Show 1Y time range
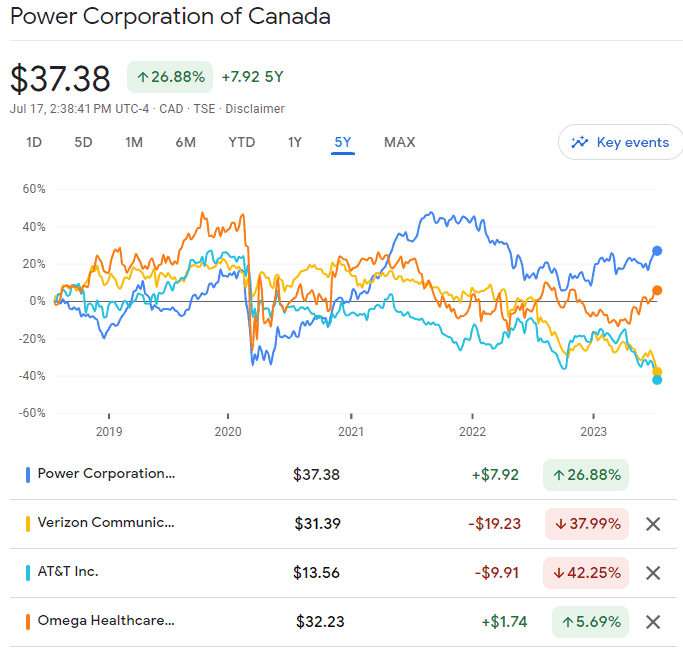Image resolution: width=683 pixels, height=657 pixels. coord(294,142)
